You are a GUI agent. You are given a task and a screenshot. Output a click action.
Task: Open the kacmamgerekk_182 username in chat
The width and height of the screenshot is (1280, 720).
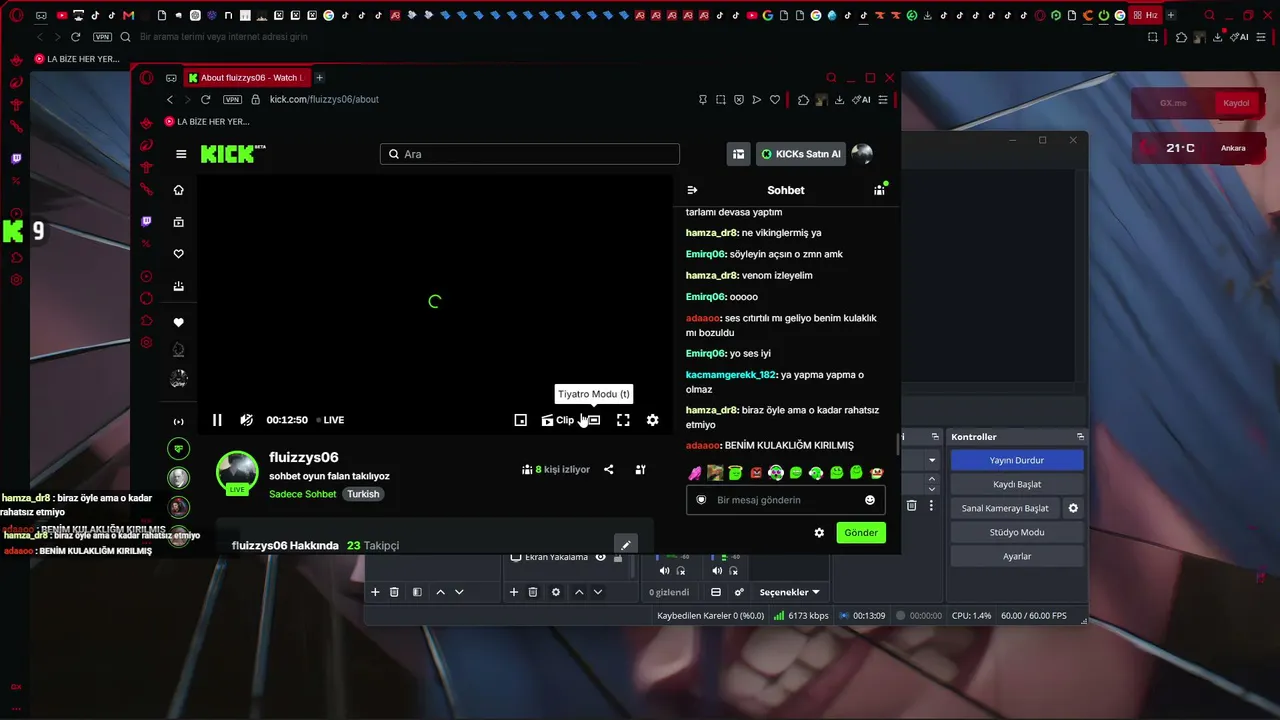tap(731, 375)
